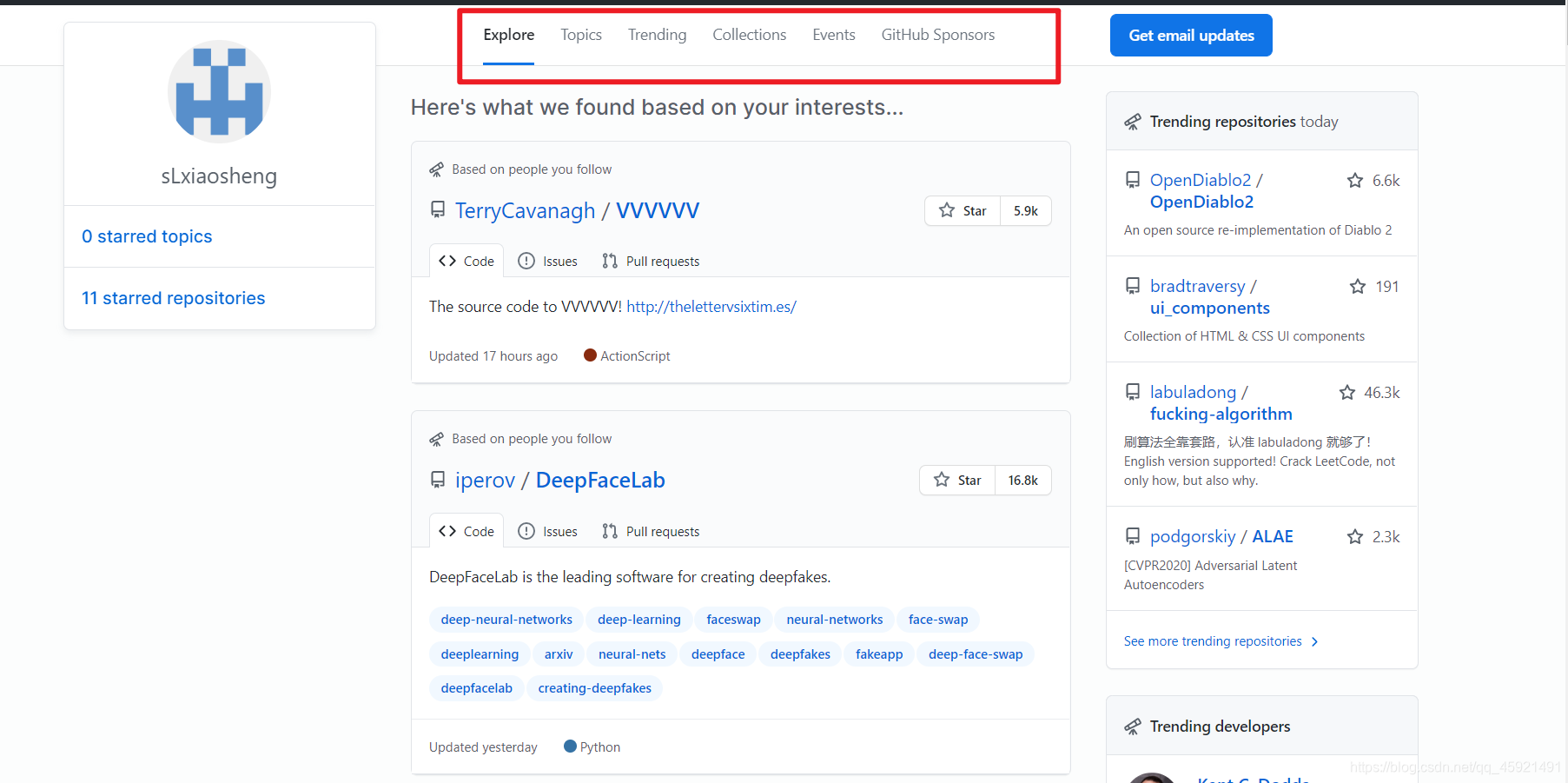Screen dimensions: 1568x783
Task: Click star icon beside 46.3k
Action: pos(1347,393)
